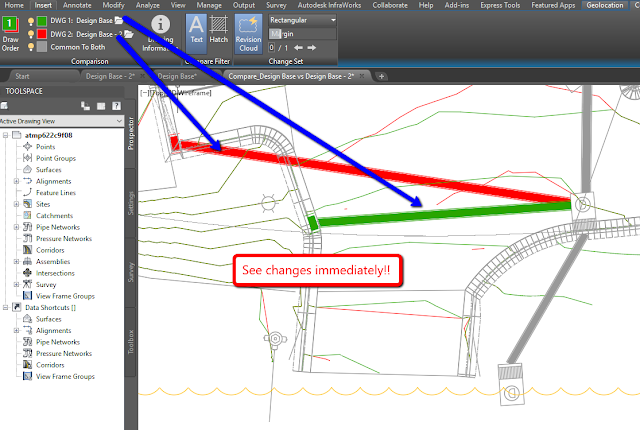Select the Surfaces icon under drawing

27,169
